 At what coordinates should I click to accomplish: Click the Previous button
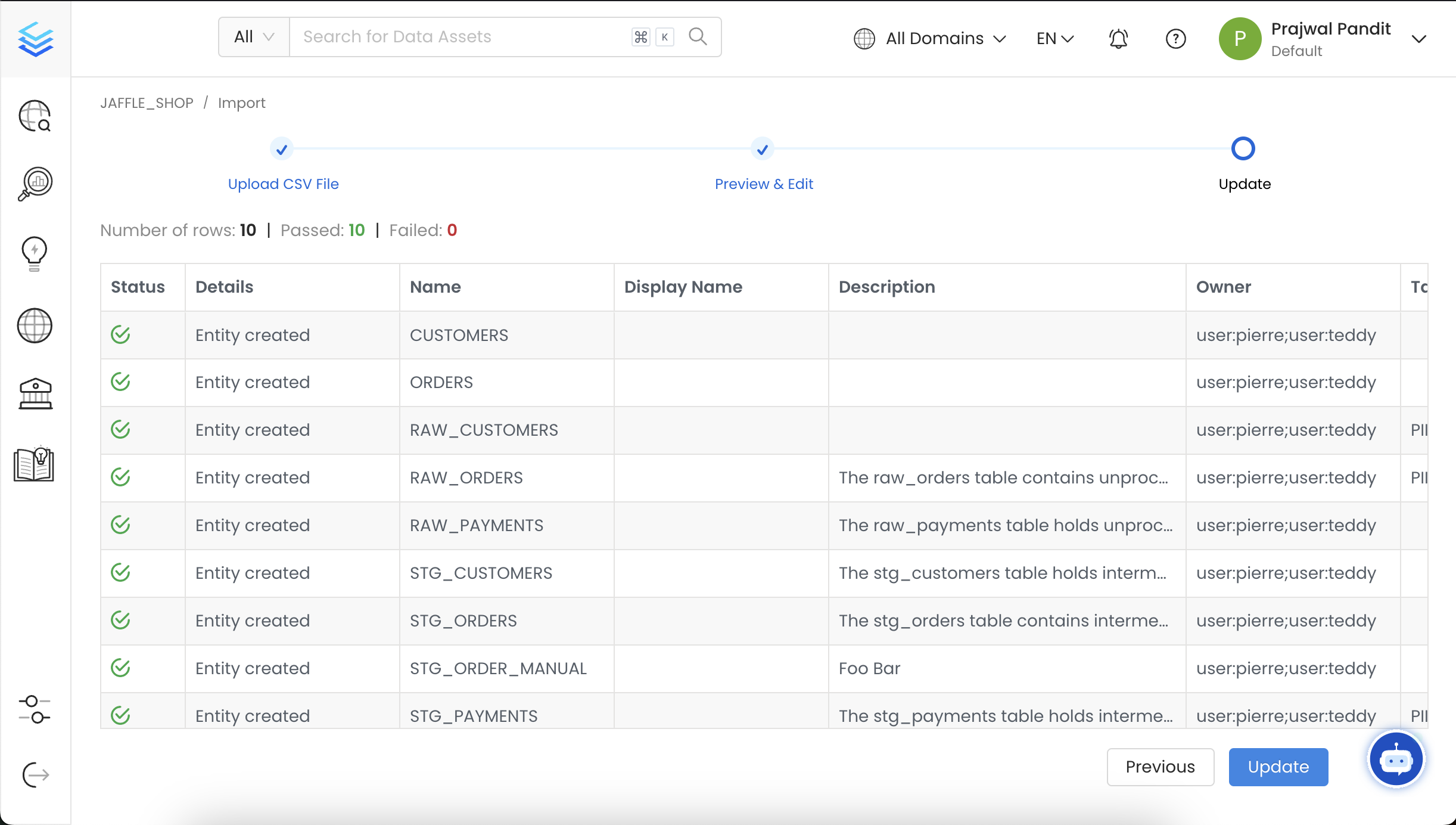pos(1159,767)
